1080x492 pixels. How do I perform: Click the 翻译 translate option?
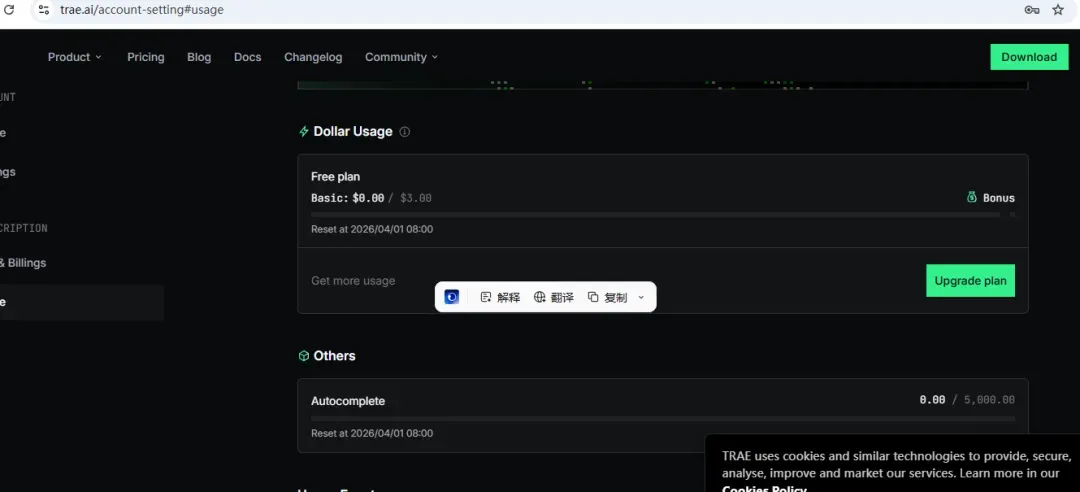[554, 297]
